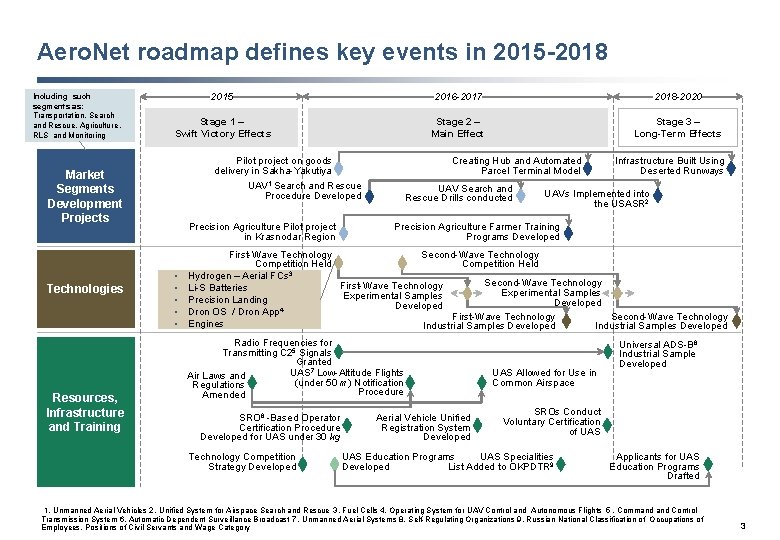Click the First-Wave Technology Competition Held diamond
This screenshot has height=540, width=780.
pos(338,263)
